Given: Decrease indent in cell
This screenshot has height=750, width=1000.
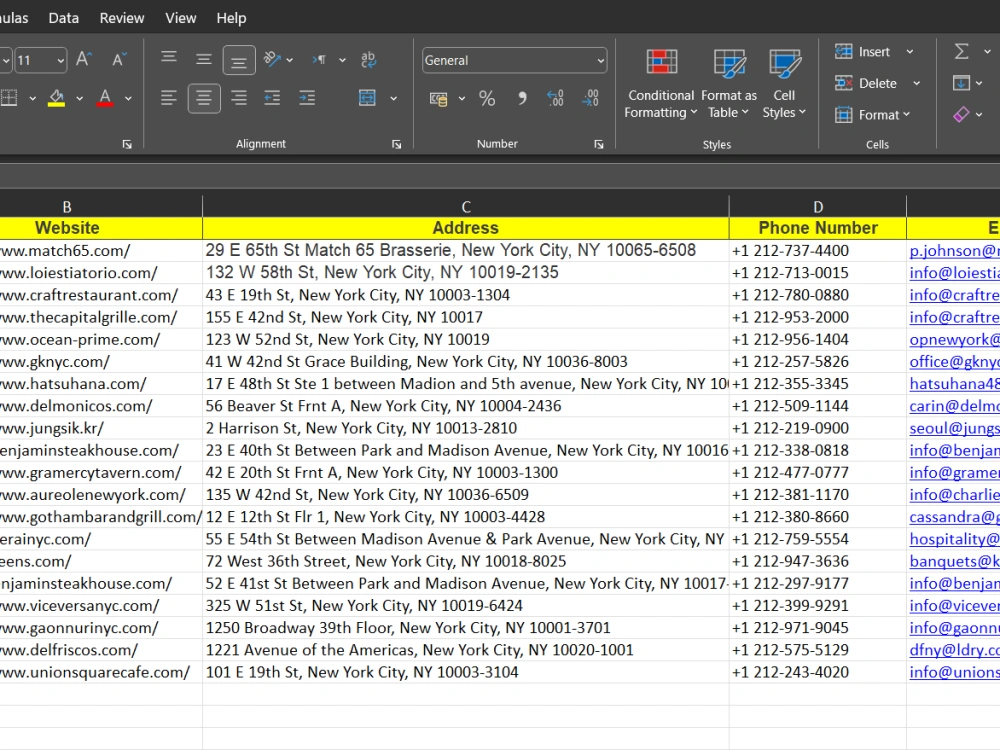Looking at the screenshot, I should pyautogui.click(x=272, y=98).
